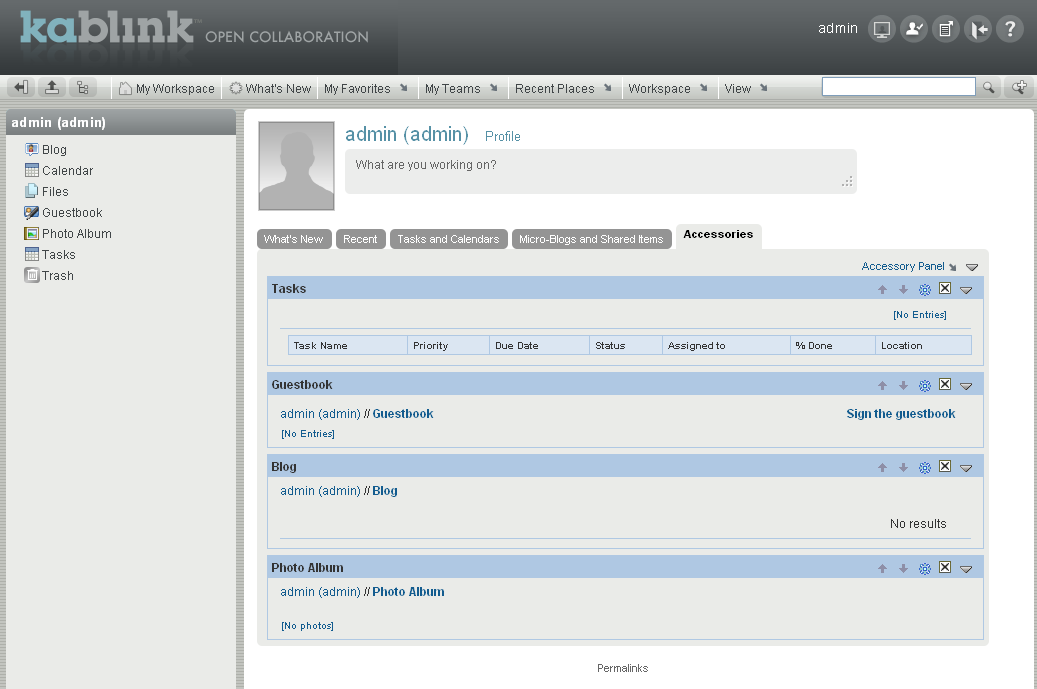Click the globe icon beside the search box
This screenshot has height=689, width=1037.
(1018, 87)
